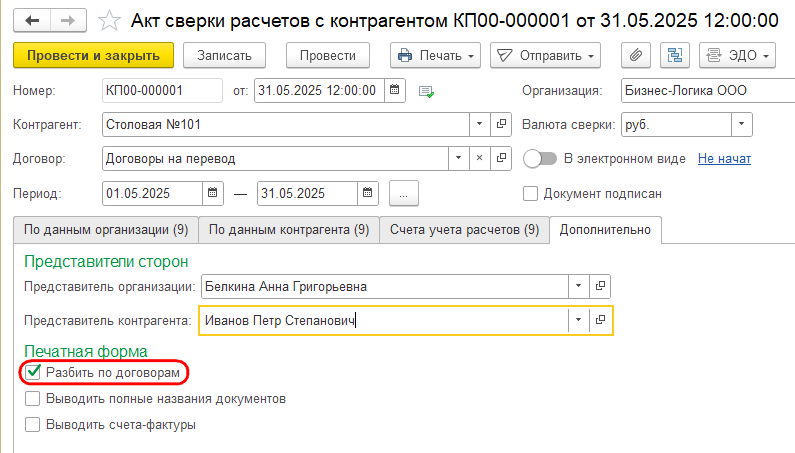795x453 pixels.
Task: Click the Записать button
Action: 224,55
